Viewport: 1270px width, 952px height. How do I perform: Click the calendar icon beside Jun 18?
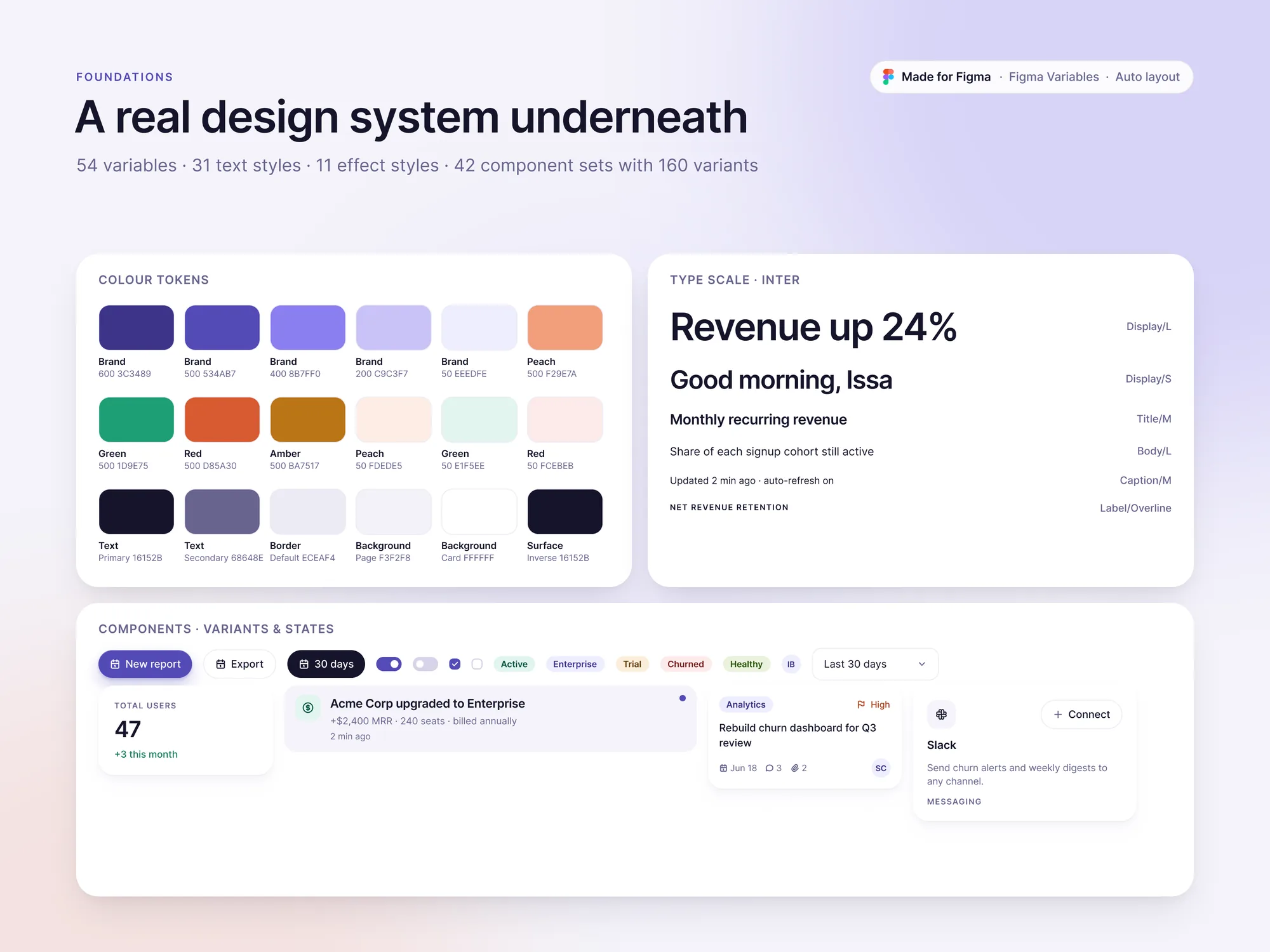pos(723,768)
